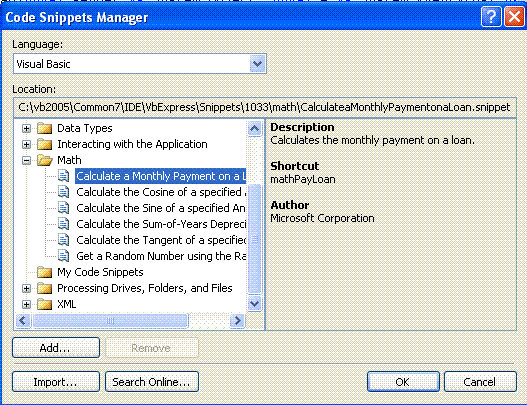
Task: Select Calculate the Tangent snippet item
Action: click(161, 240)
